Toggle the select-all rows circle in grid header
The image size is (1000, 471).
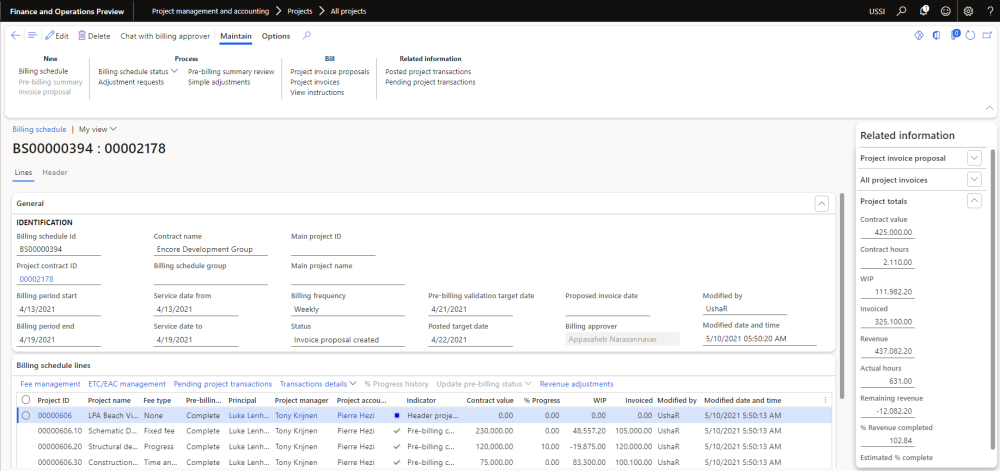25,400
